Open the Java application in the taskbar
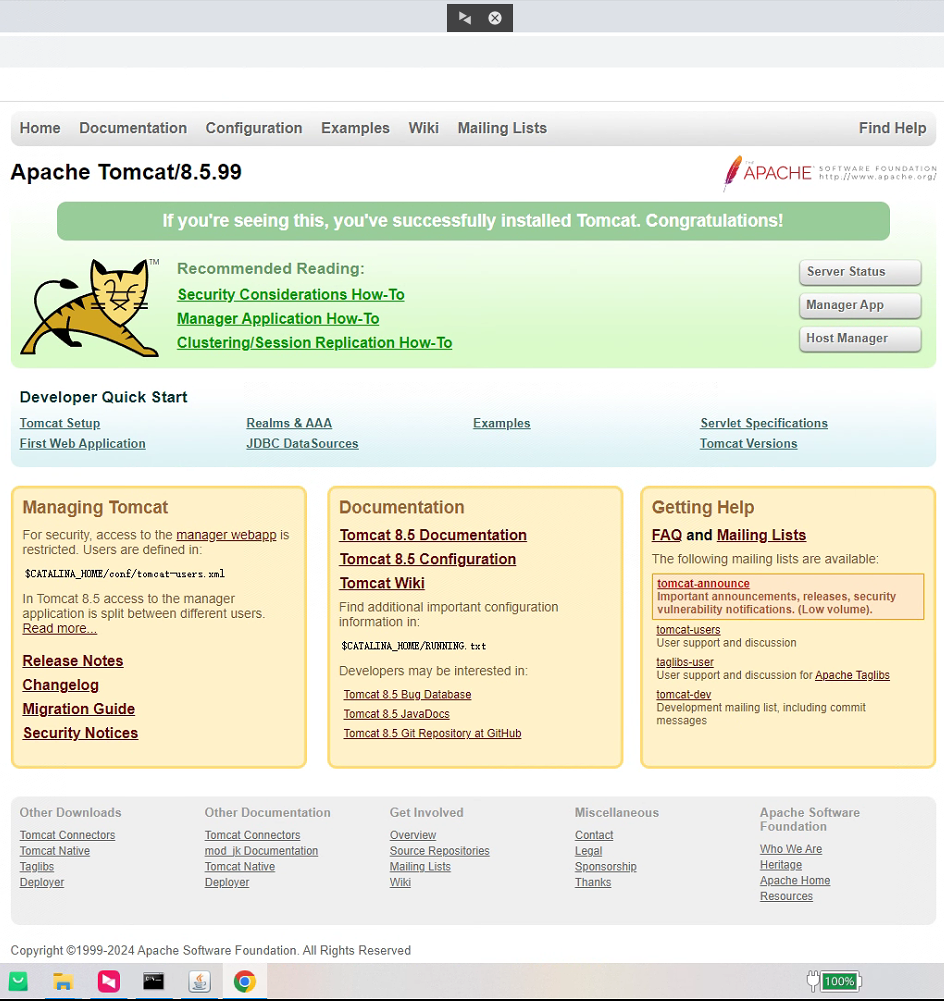The image size is (944, 1001). click(x=199, y=981)
